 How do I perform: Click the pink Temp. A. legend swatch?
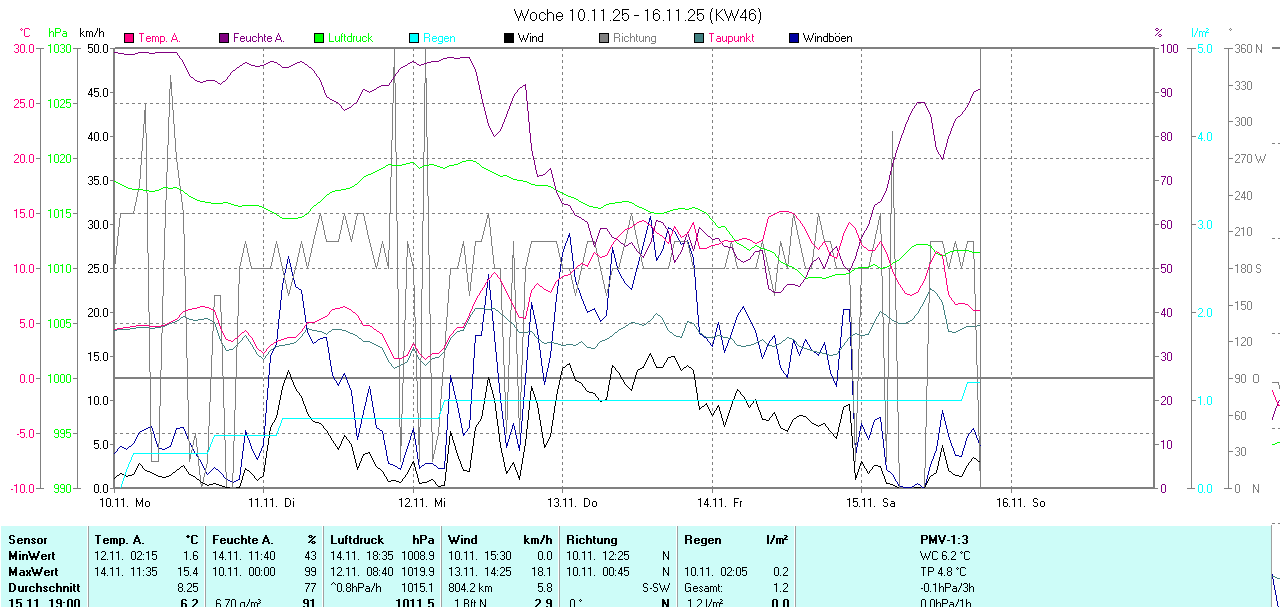tap(129, 38)
